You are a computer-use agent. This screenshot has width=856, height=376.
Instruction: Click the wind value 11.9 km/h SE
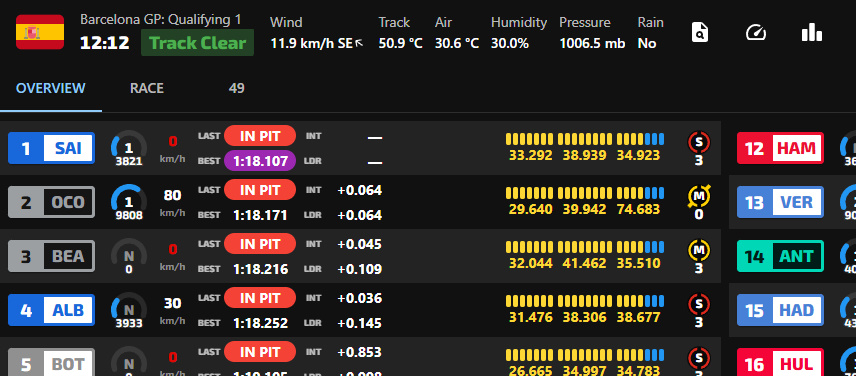pyautogui.click(x=312, y=44)
